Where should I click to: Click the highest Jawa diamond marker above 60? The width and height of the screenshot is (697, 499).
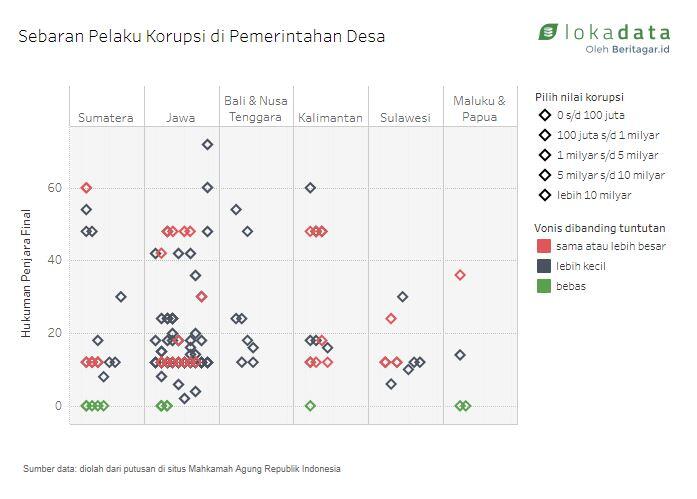tap(207, 144)
